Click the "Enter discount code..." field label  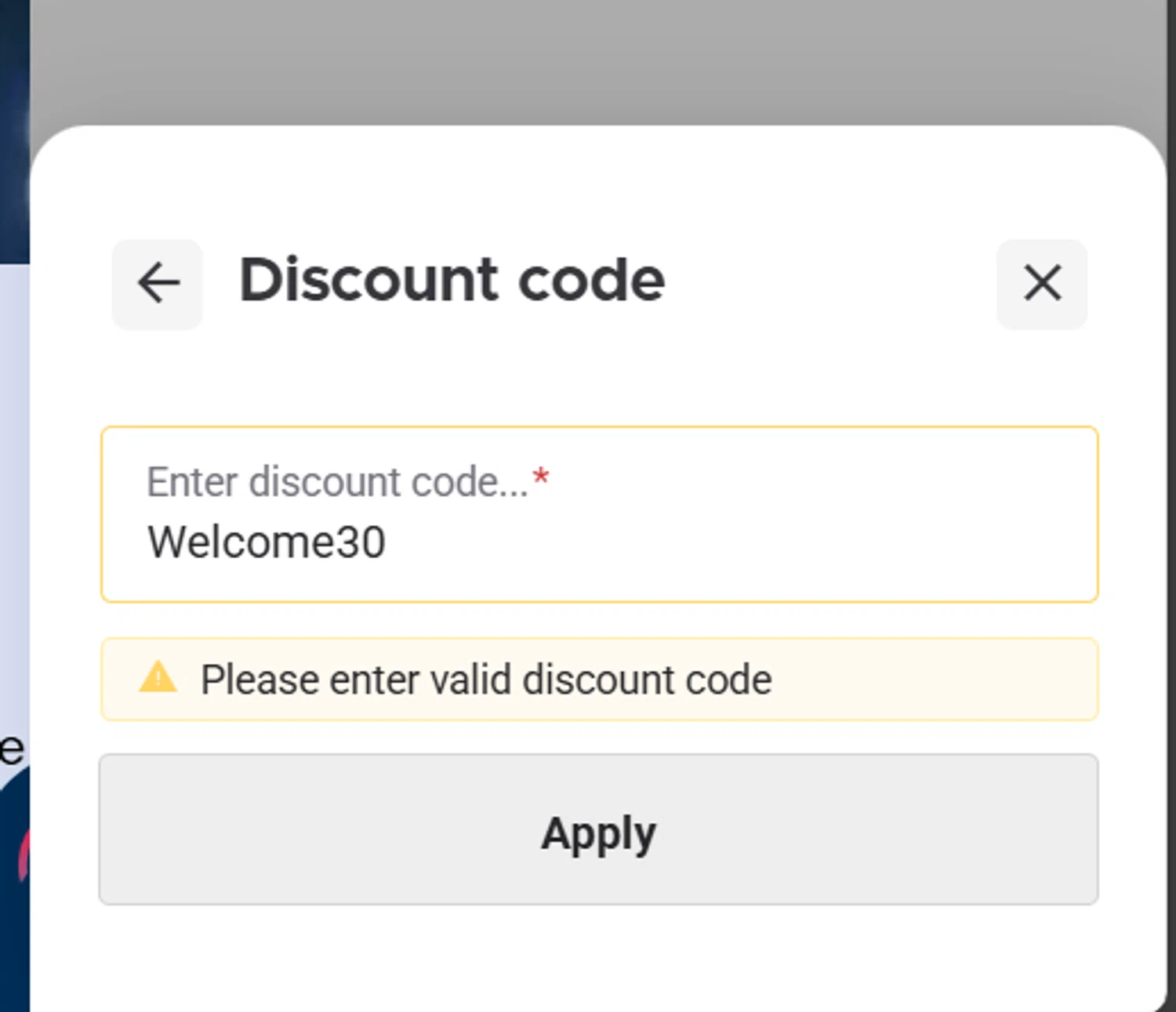[x=337, y=481]
